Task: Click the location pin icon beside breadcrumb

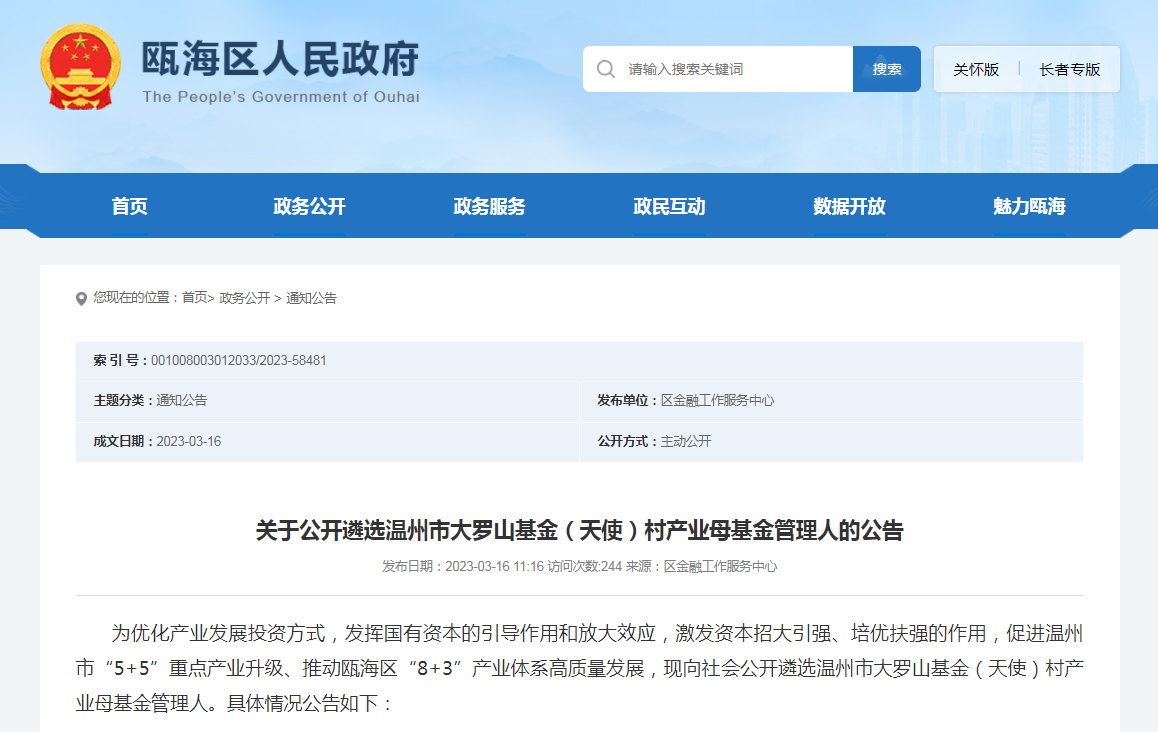Action: 81,299
